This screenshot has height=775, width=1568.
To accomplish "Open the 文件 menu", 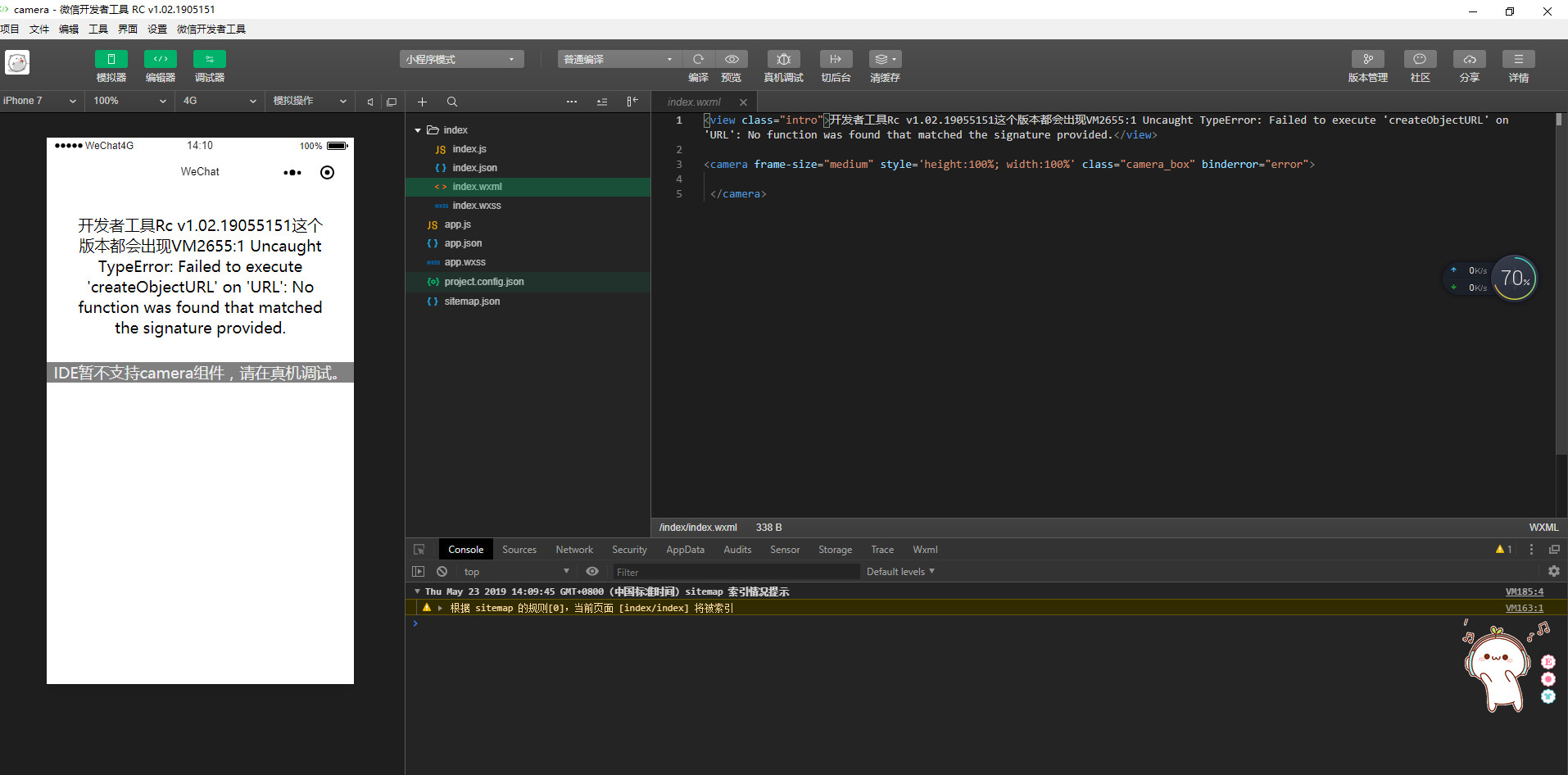I will [x=39, y=29].
